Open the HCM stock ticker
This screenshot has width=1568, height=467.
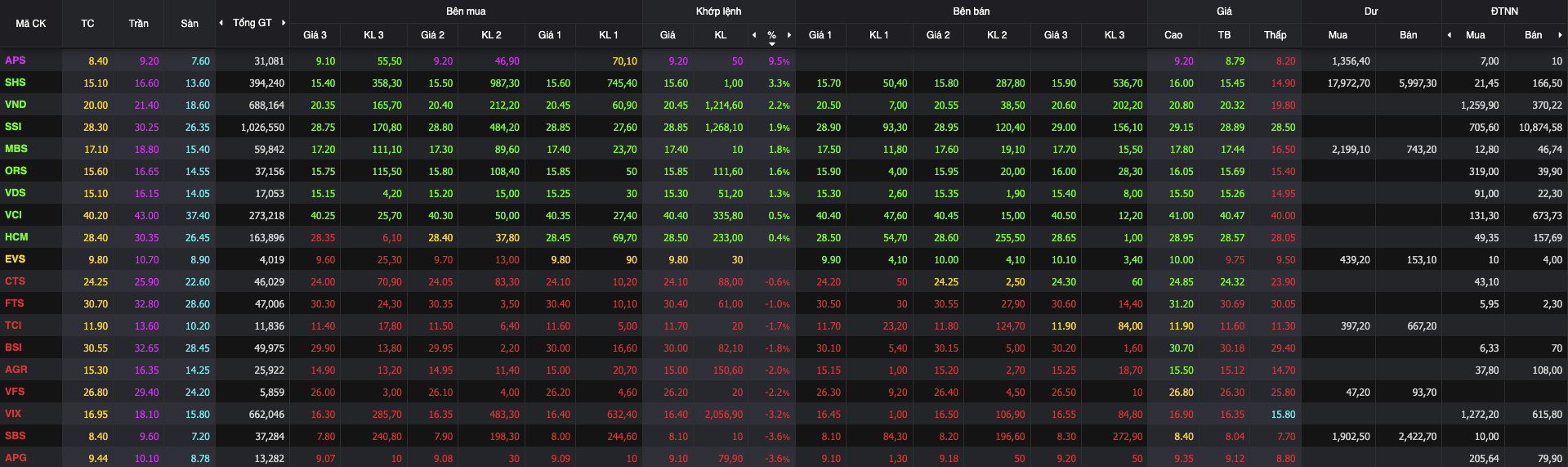[x=16, y=237]
